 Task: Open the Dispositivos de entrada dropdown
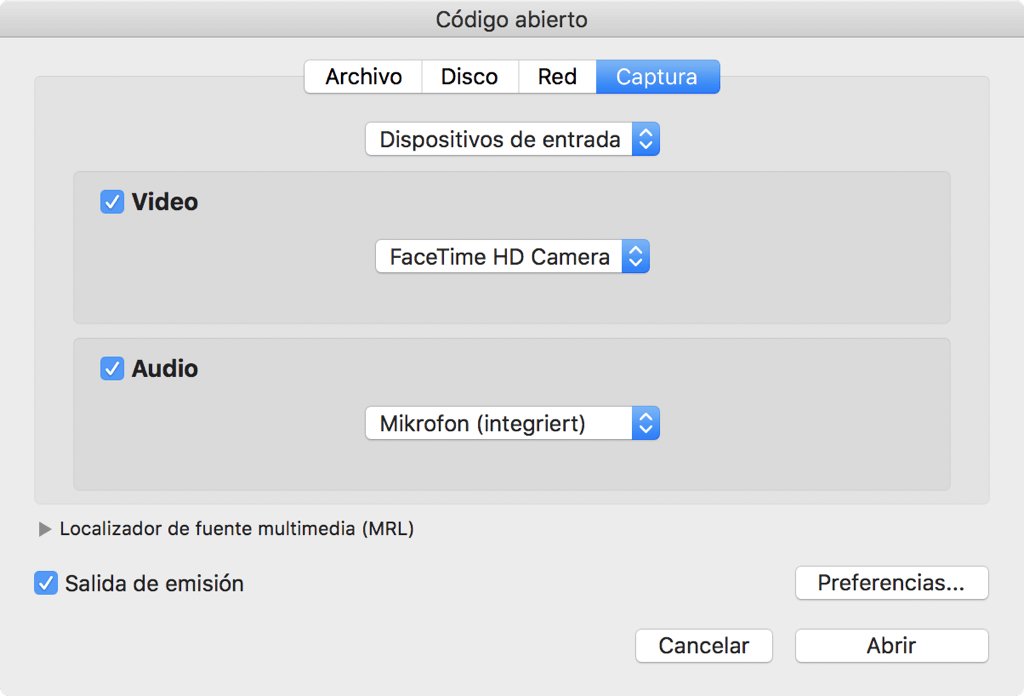[x=513, y=139]
